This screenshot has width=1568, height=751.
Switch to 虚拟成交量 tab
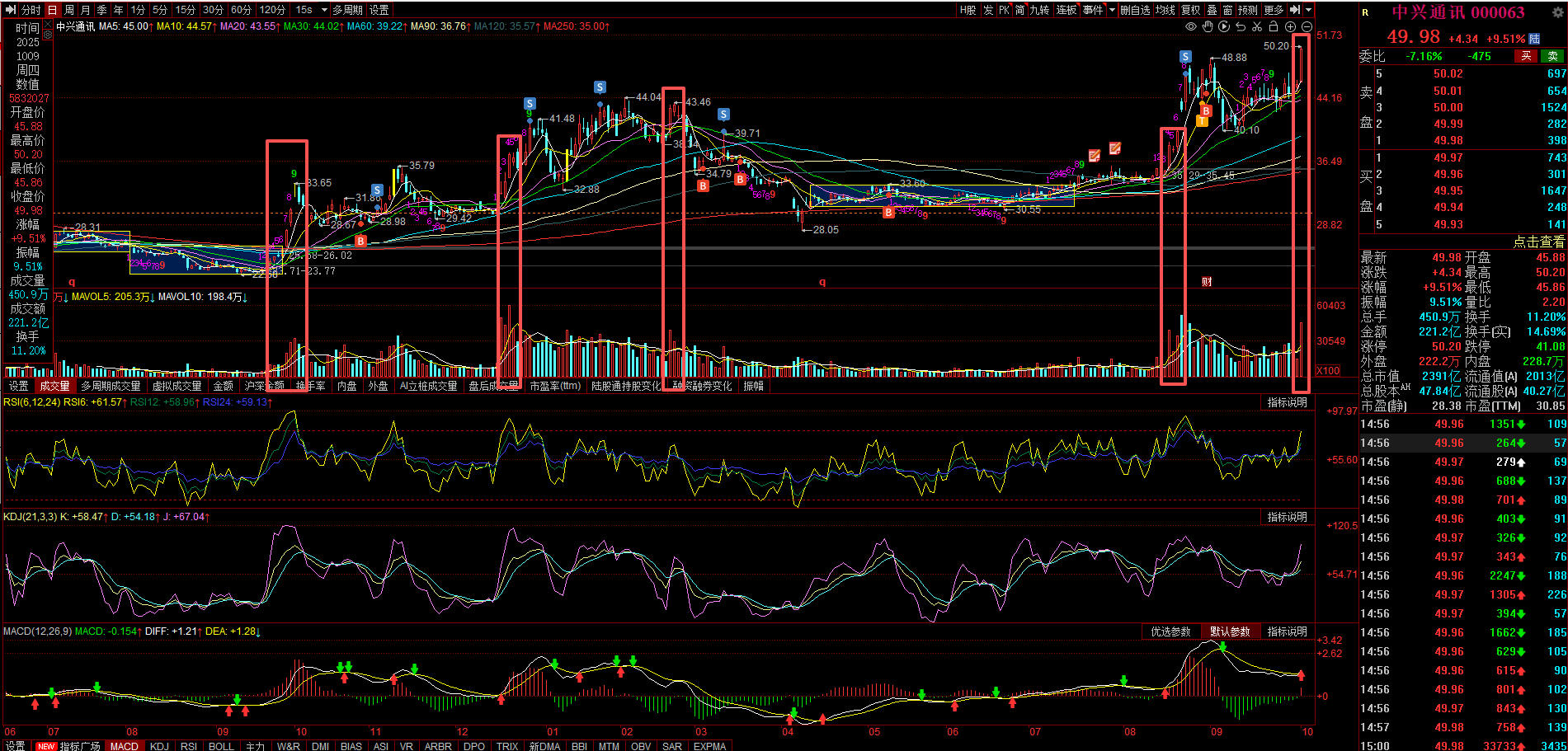click(177, 386)
